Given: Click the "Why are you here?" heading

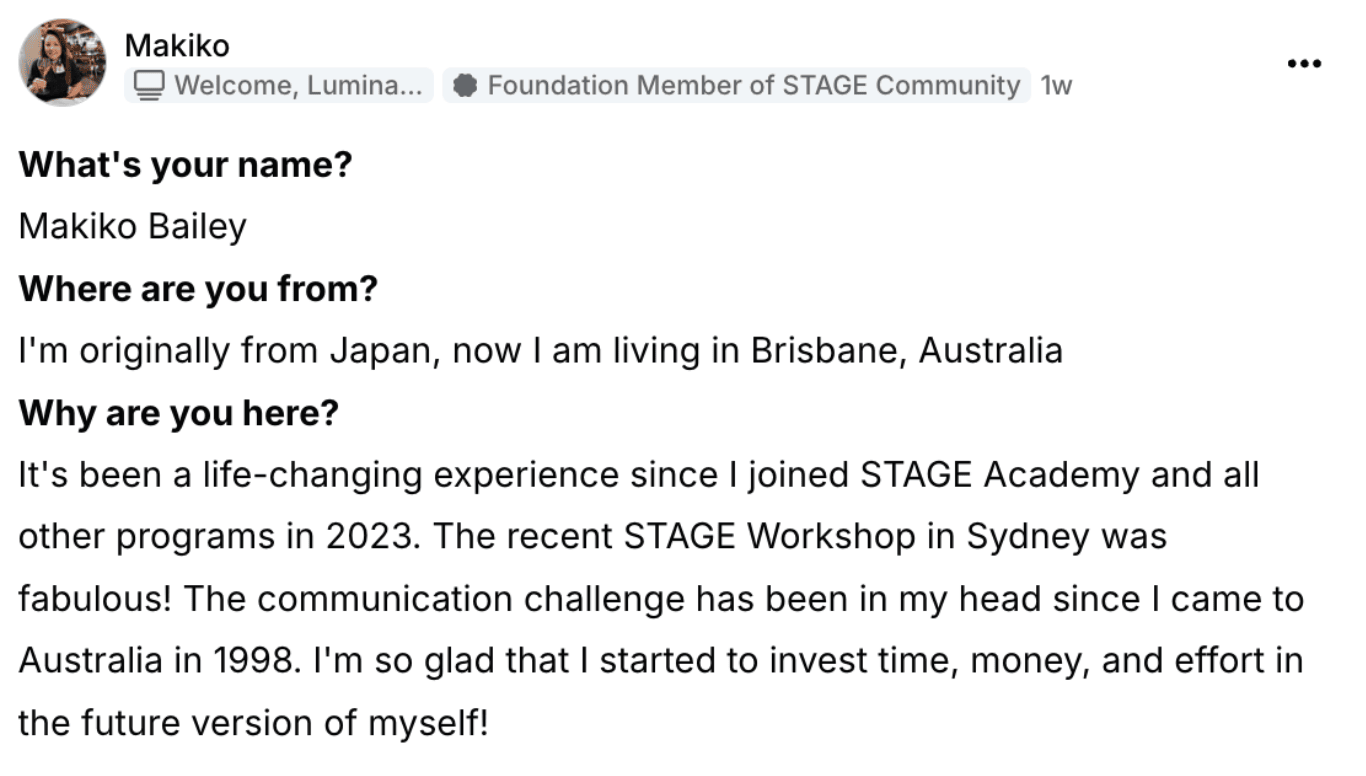Looking at the screenshot, I should click(179, 413).
